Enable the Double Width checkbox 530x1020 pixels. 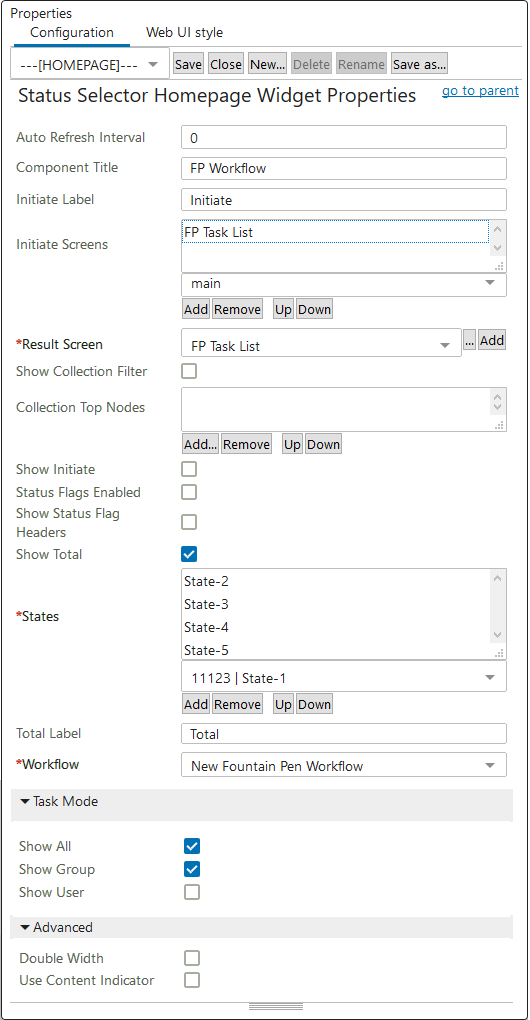click(192, 958)
